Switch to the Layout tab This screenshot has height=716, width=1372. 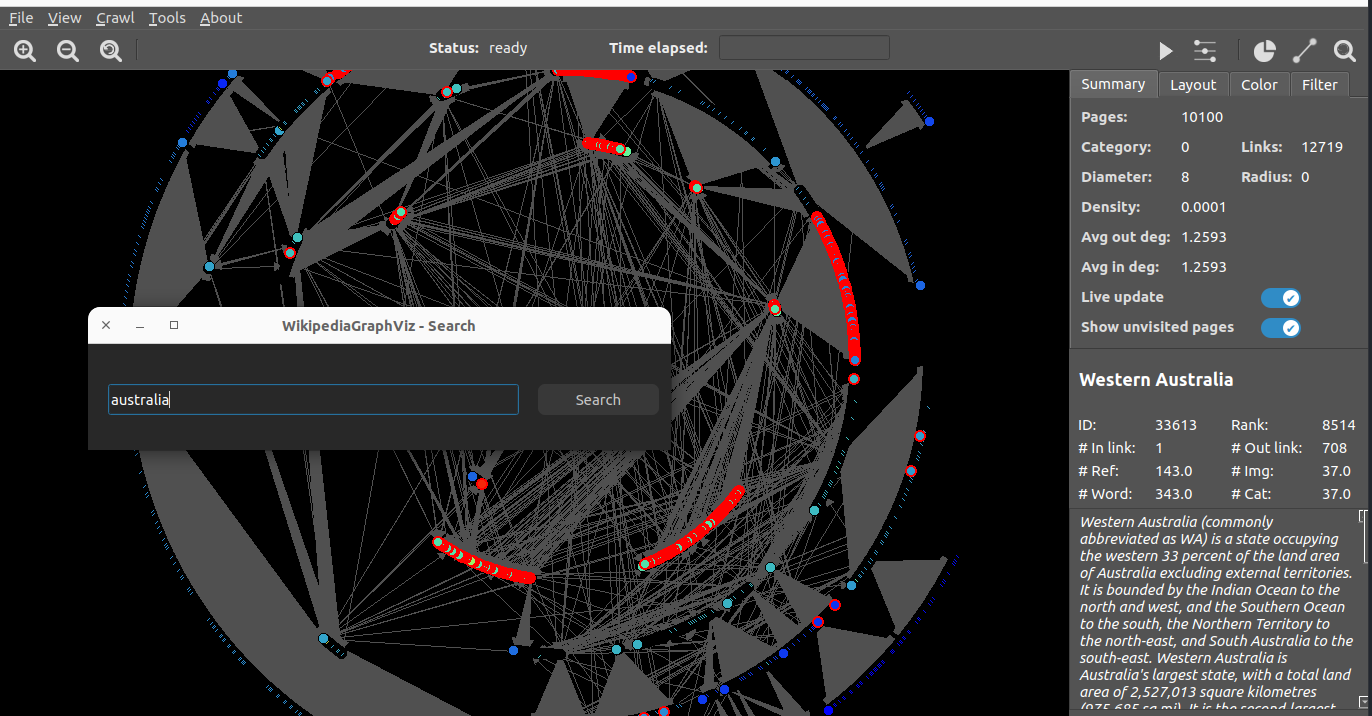pos(1193,85)
